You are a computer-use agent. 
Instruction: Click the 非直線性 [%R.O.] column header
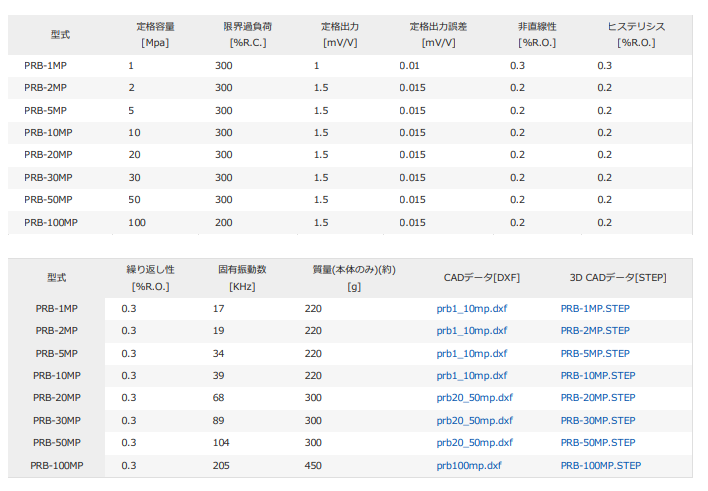click(537, 35)
